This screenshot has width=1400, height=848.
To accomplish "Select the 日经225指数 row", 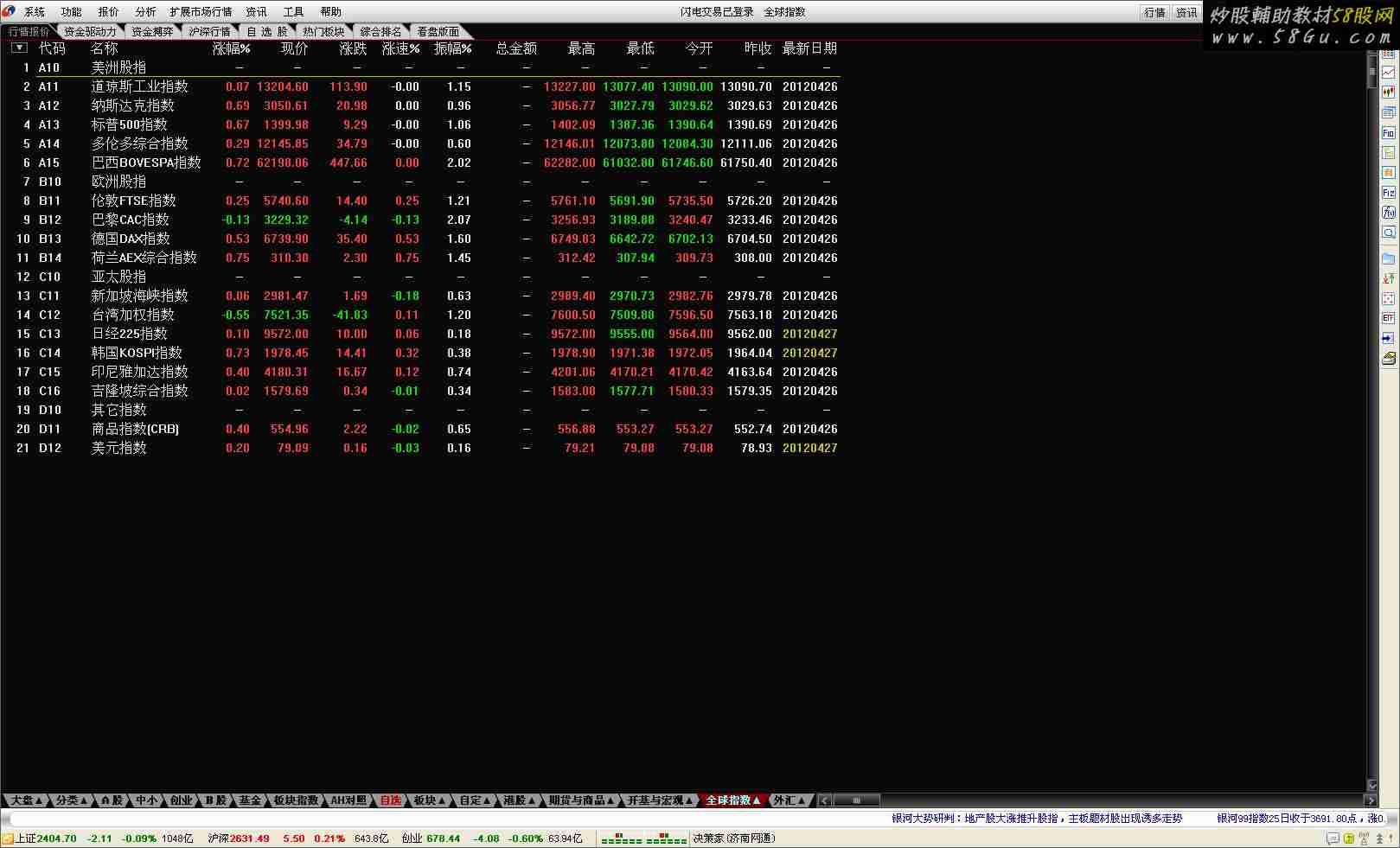I will pos(420,334).
